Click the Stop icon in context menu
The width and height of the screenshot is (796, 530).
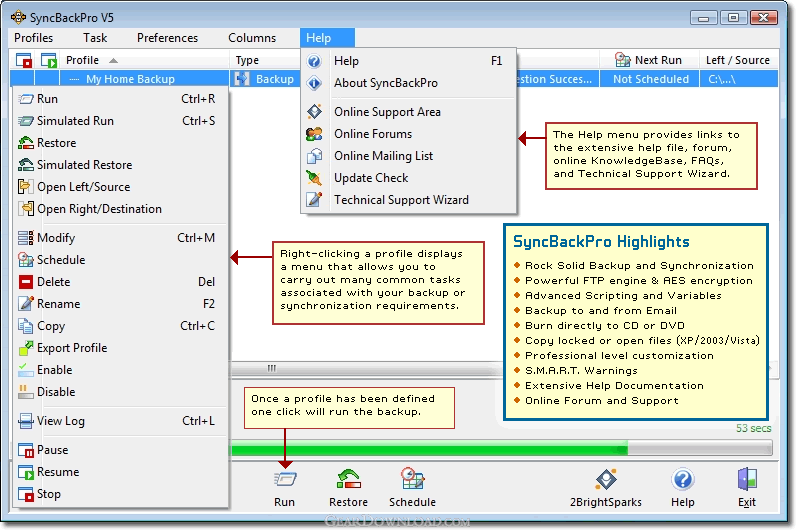click(x=26, y=494)
